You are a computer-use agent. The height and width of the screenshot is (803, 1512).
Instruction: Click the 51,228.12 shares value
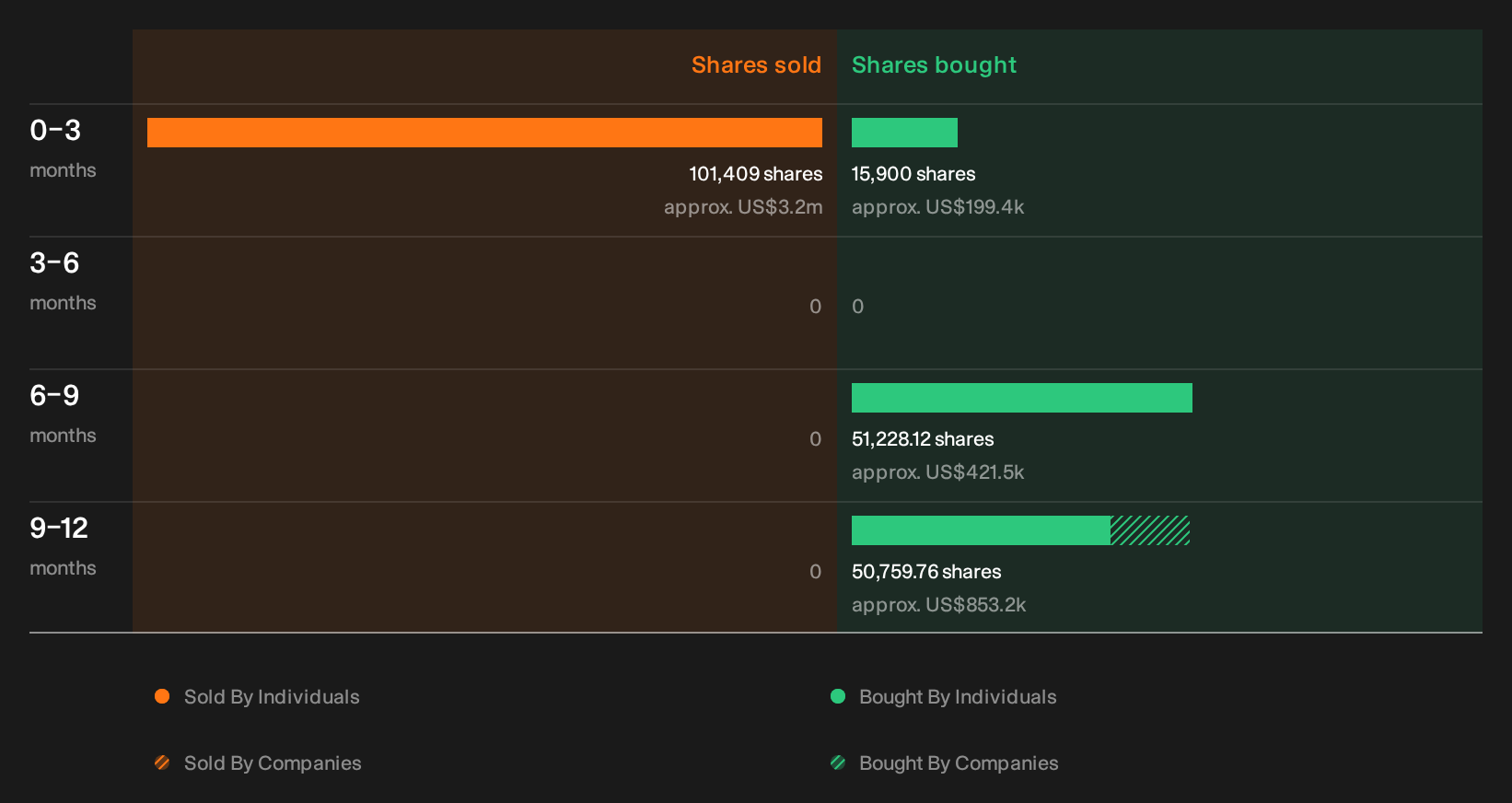pyautogui.click(x=923, y=439)
